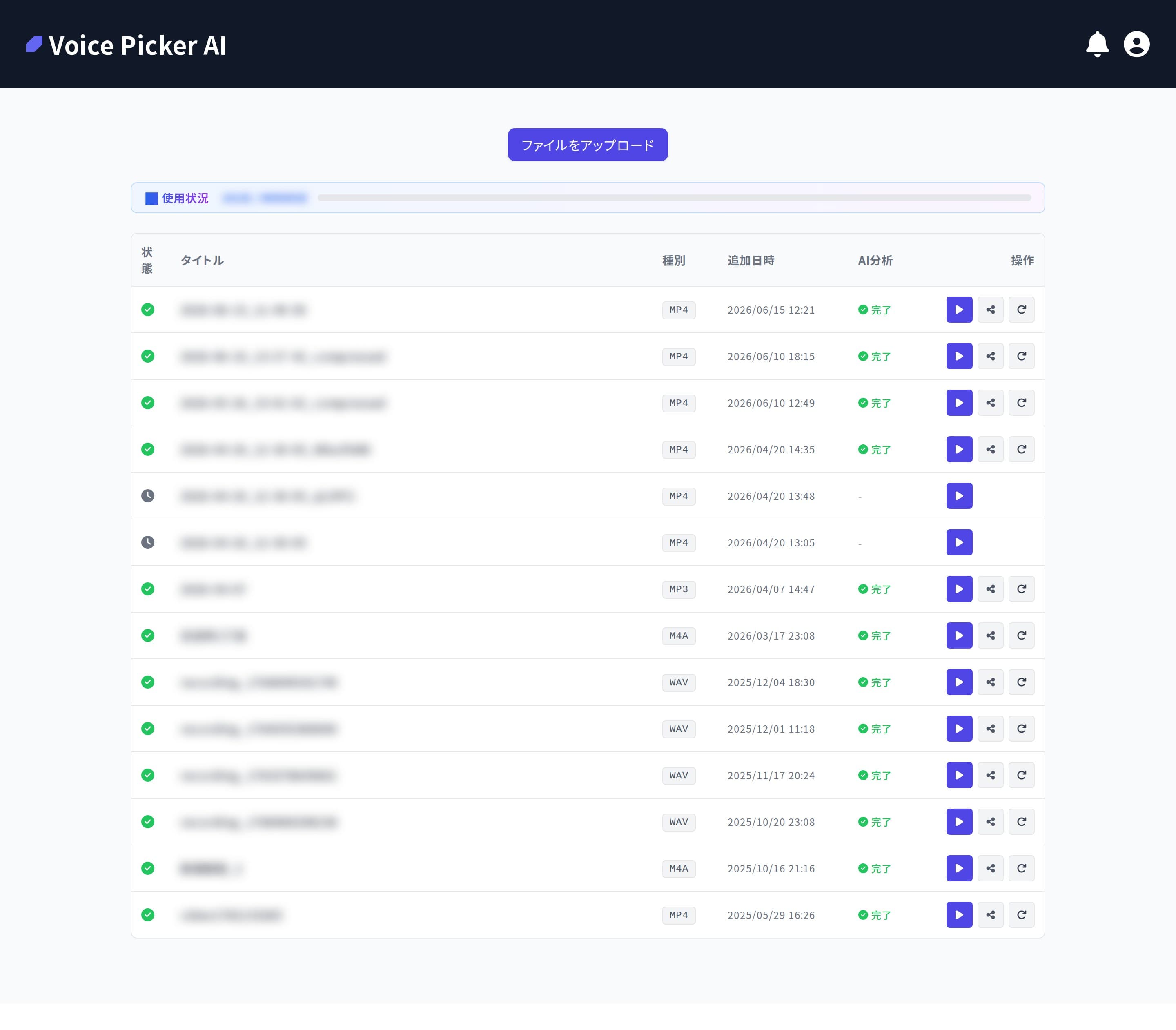Share the M4A file added 2025/10/16
Viewport: 1176px width, 1030px height.
[x=990, y=869]
